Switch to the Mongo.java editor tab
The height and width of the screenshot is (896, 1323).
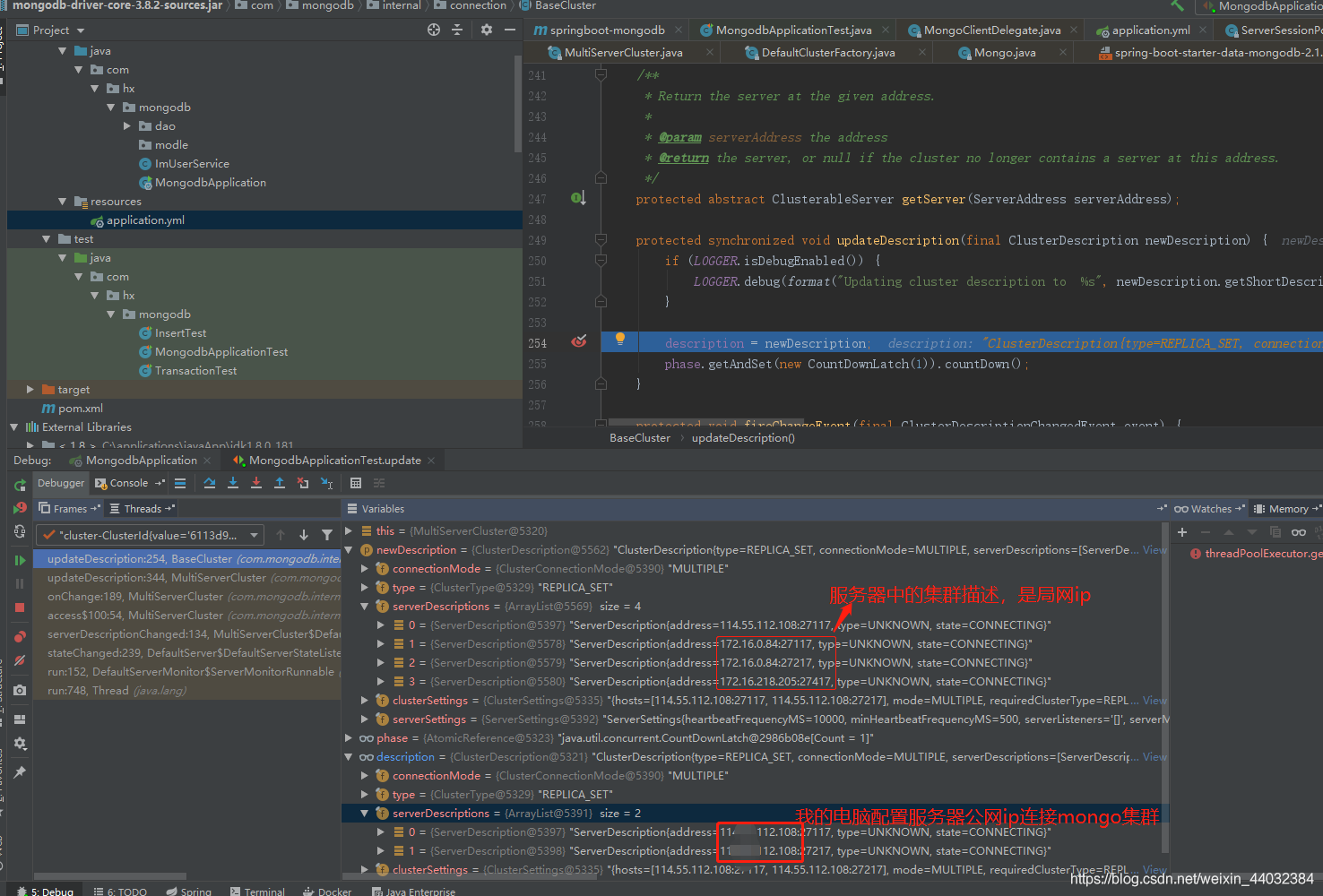click(1004, 53)
